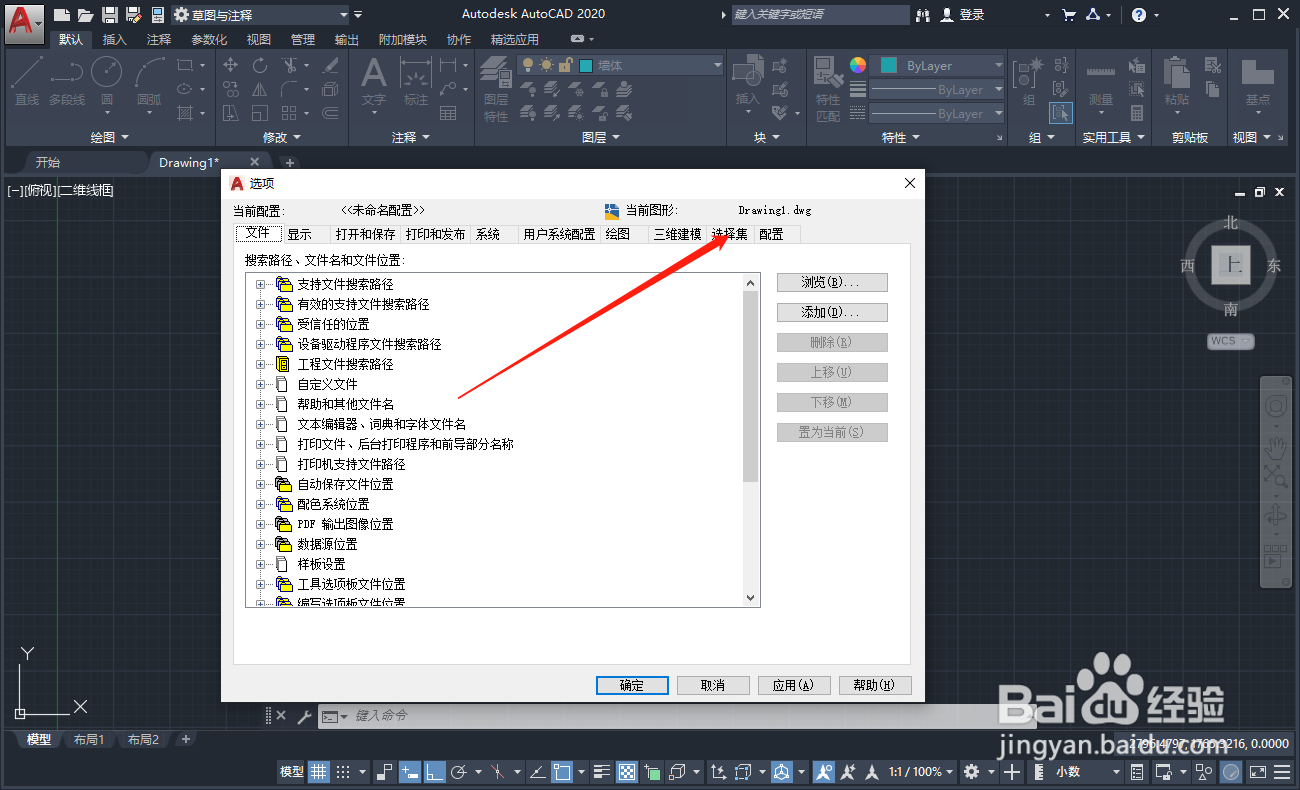Toggle the drawing grid display in status bar
Viewport: 1300px width, 790px height.
(319, 772)
